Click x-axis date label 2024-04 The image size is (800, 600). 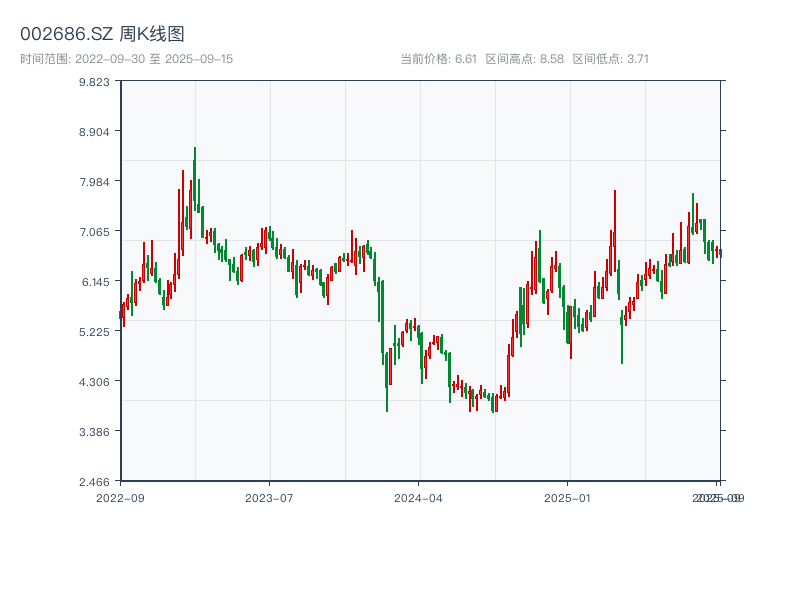[418, 498]
